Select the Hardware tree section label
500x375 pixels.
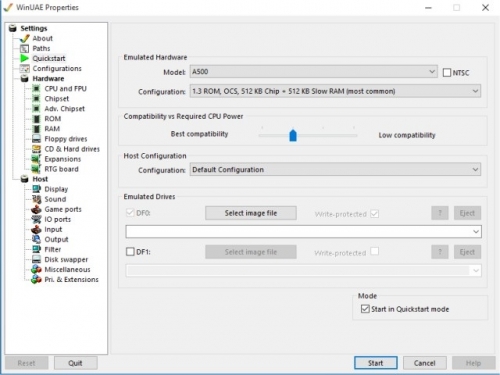(x=48, y=79)
